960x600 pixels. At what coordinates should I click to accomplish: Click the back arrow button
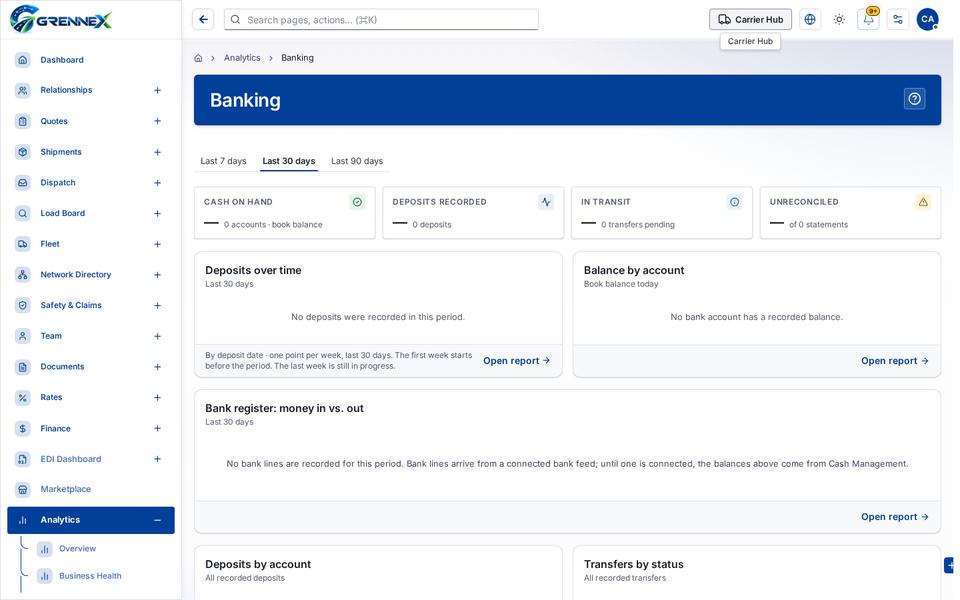[x=203, y=20]
